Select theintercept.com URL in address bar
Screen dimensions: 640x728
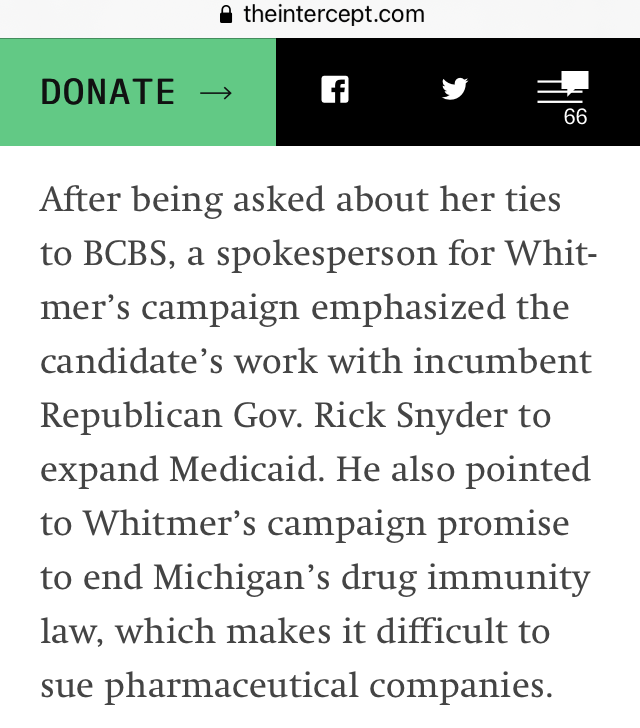click(334, 14)
